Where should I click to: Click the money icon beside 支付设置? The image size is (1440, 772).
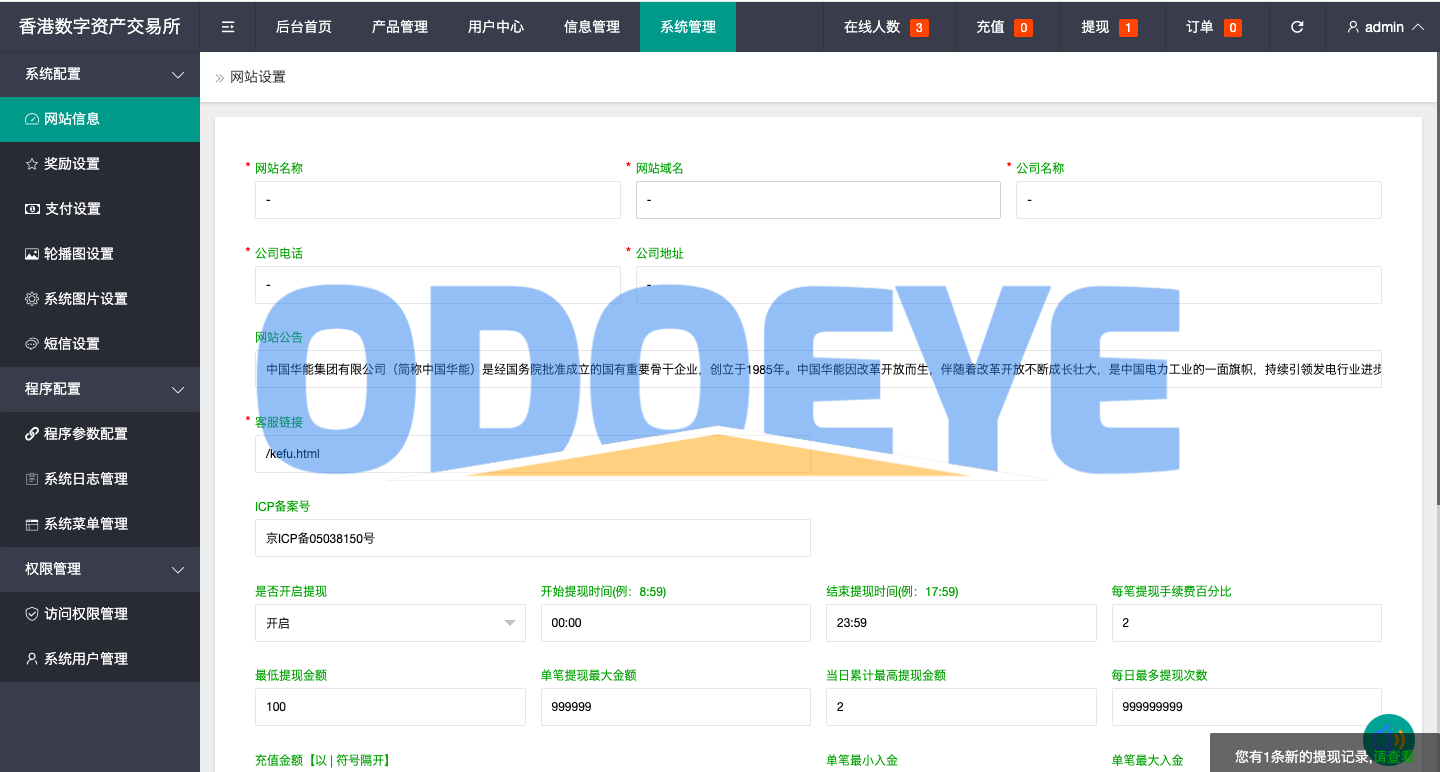click(32, 209)
